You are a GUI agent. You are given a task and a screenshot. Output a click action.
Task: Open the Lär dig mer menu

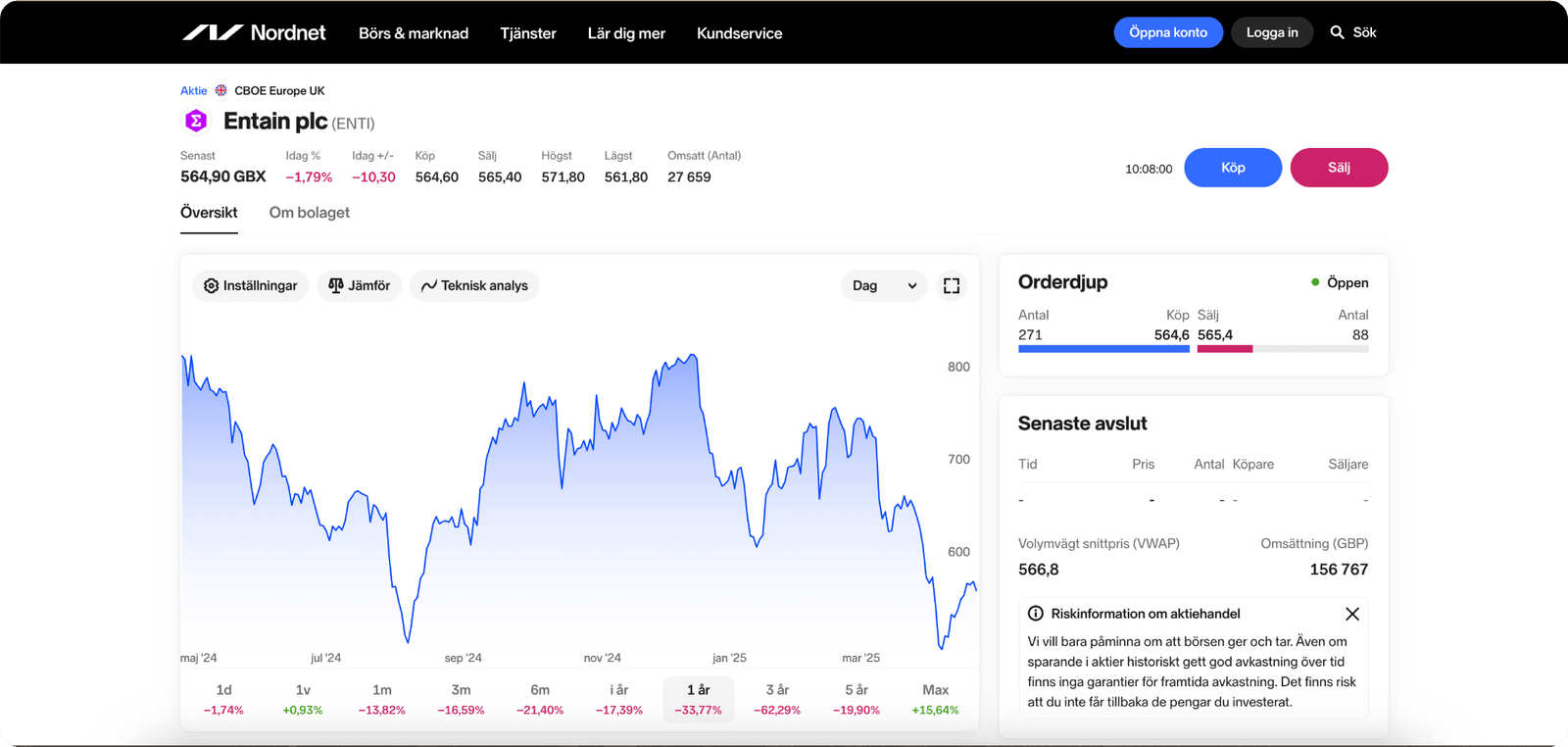click(626, 33)
